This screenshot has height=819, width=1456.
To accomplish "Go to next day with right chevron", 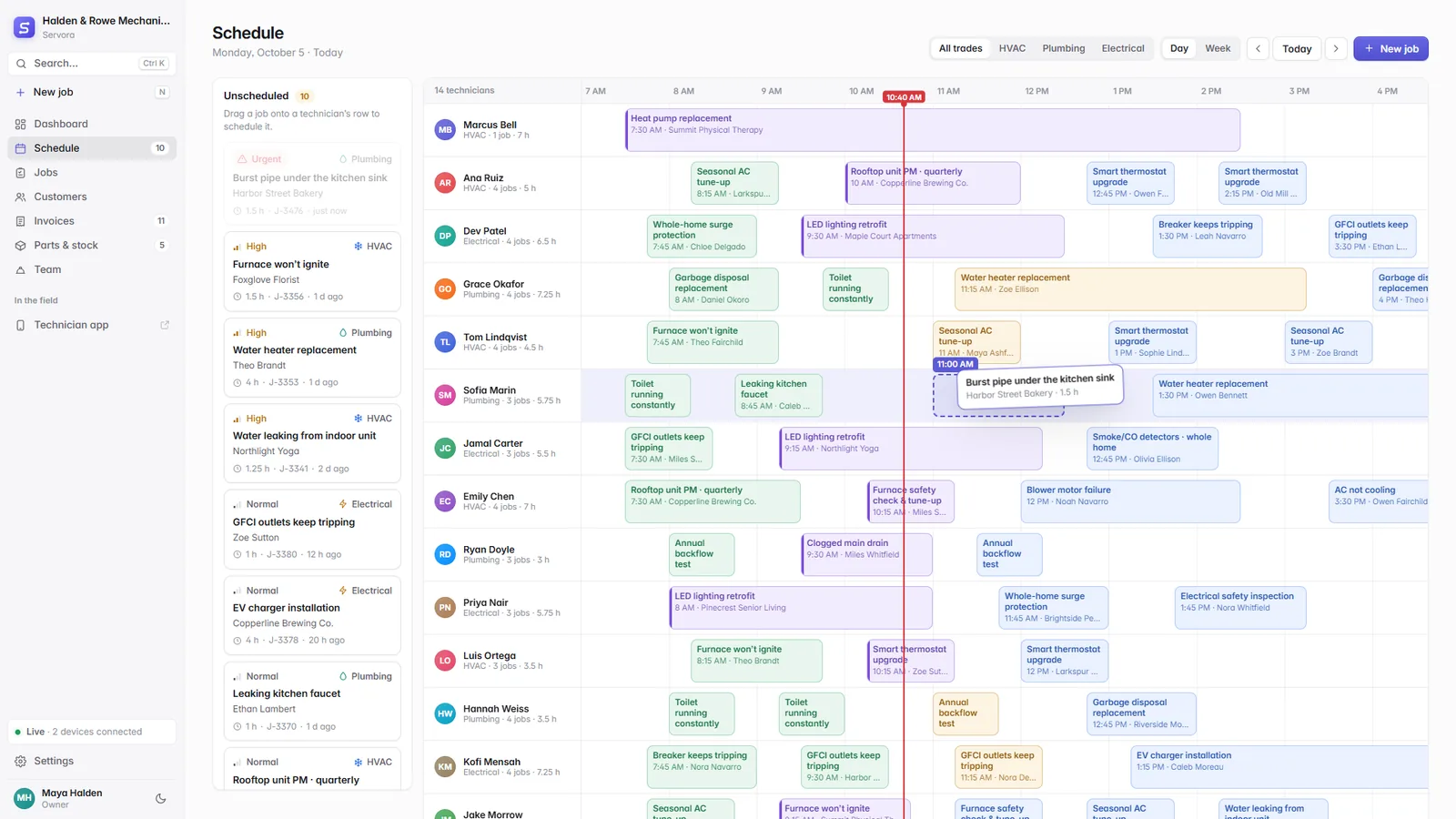I will [1336, 48].
